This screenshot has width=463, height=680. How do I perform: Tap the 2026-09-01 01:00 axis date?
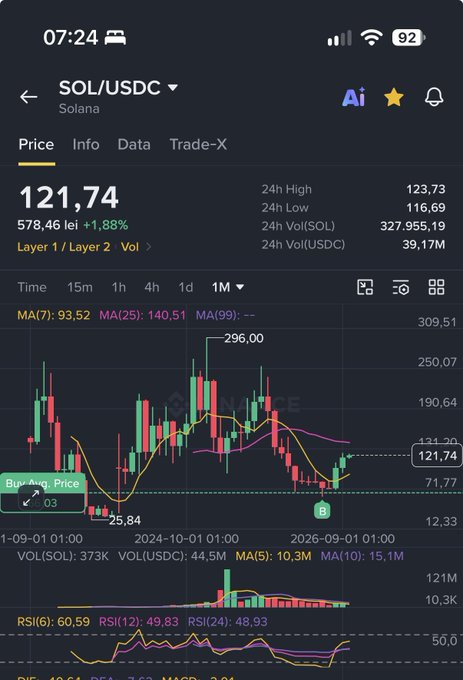pyautogui.click(x=342, y=539)
